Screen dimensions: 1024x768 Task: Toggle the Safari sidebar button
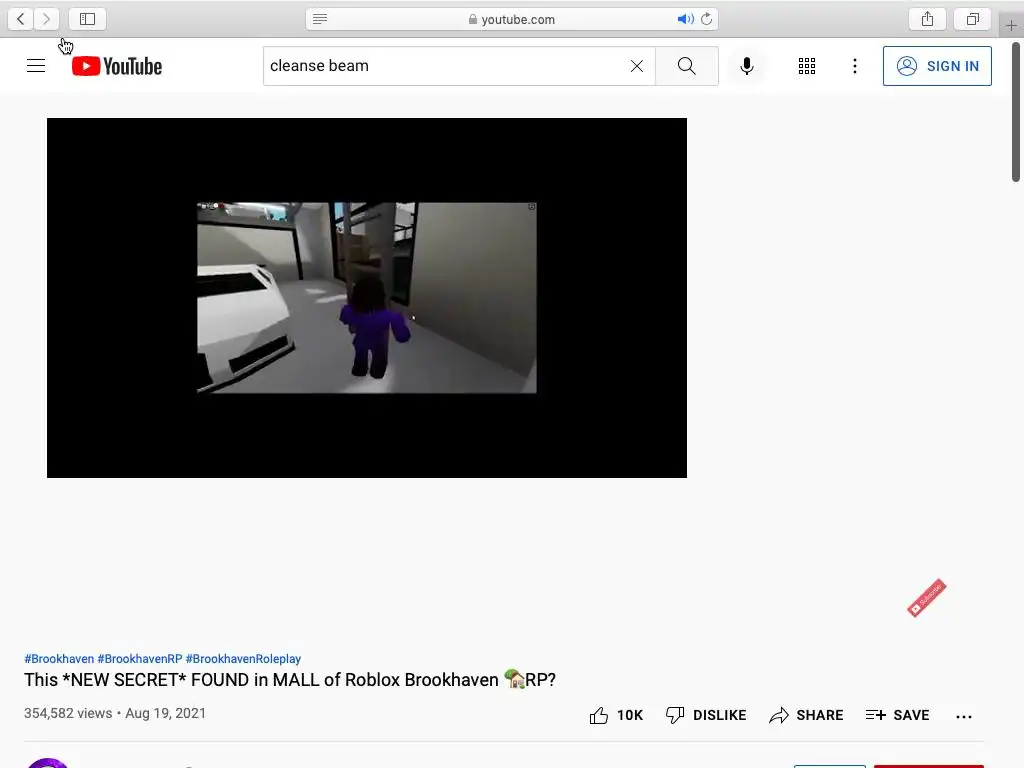[88, 19]
